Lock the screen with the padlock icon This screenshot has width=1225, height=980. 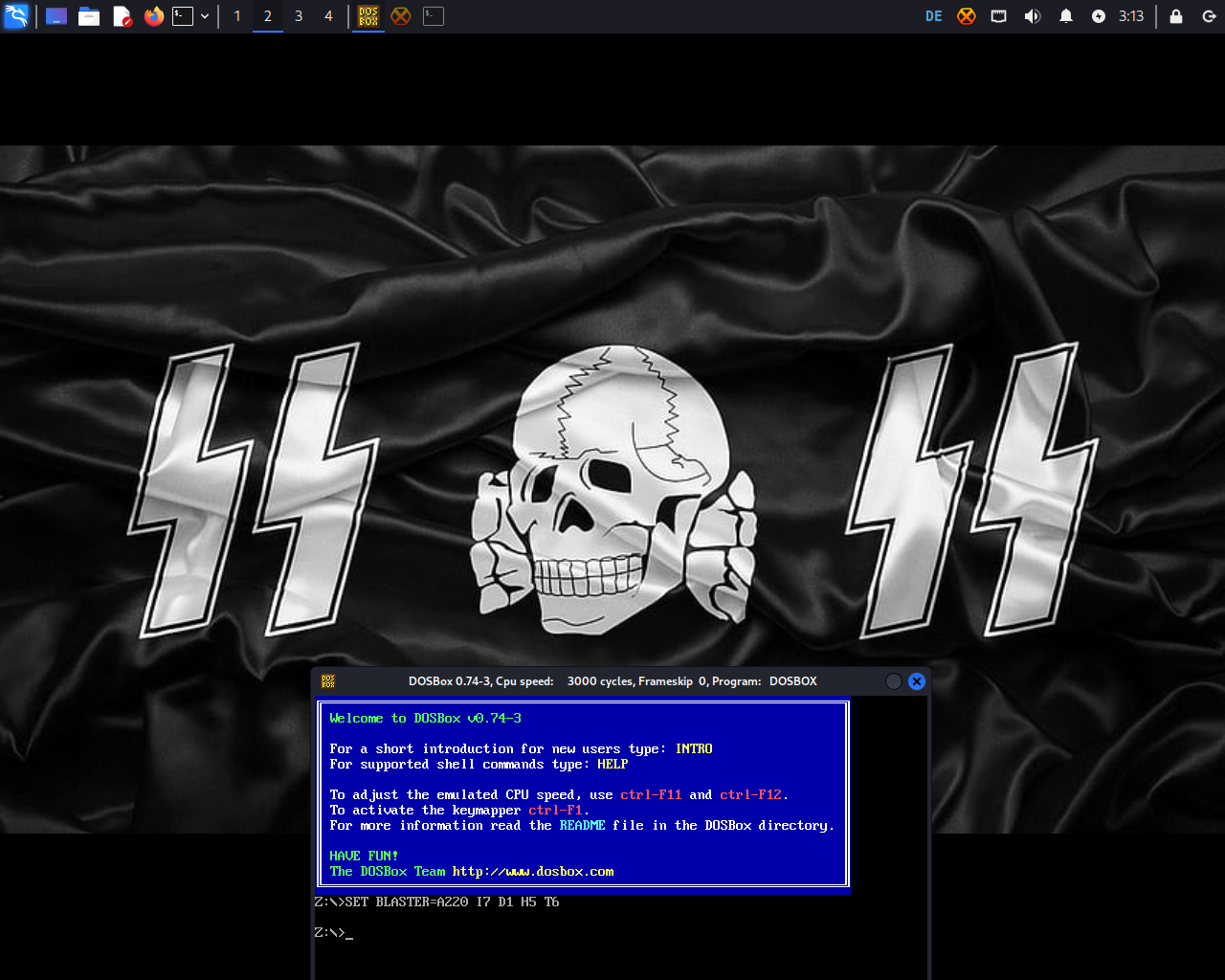[x=1176, y=16]
